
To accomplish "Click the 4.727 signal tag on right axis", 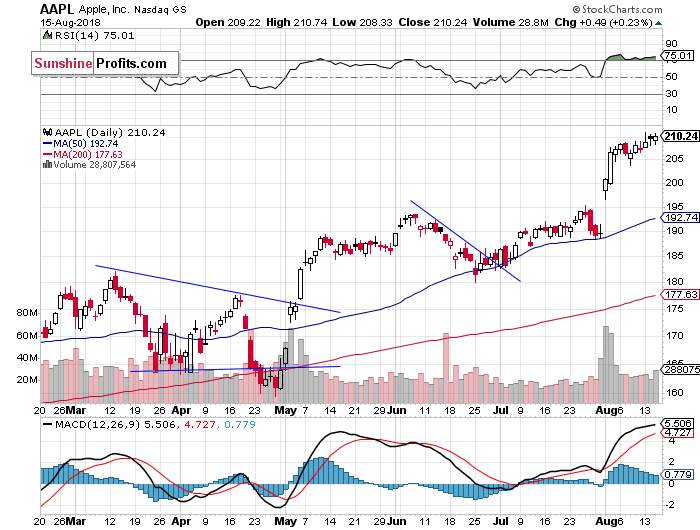I will tap(678, 432).
